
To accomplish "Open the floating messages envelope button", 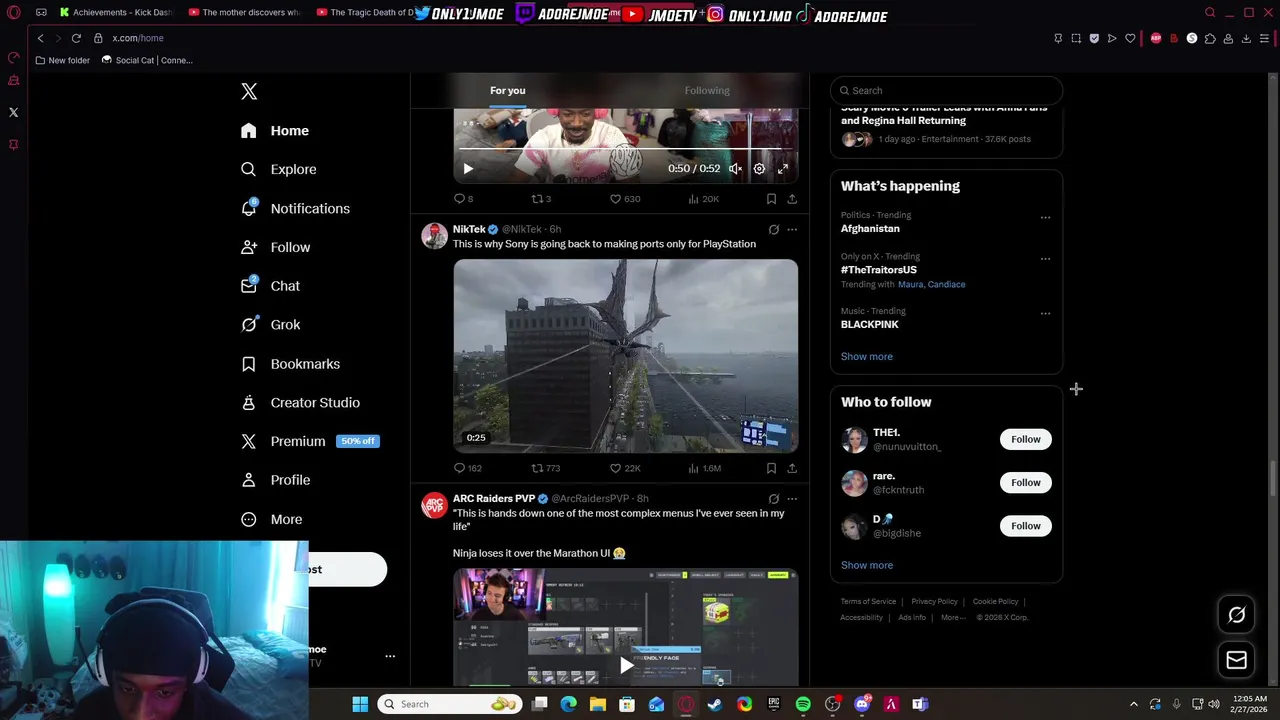I will point(1237,660).
